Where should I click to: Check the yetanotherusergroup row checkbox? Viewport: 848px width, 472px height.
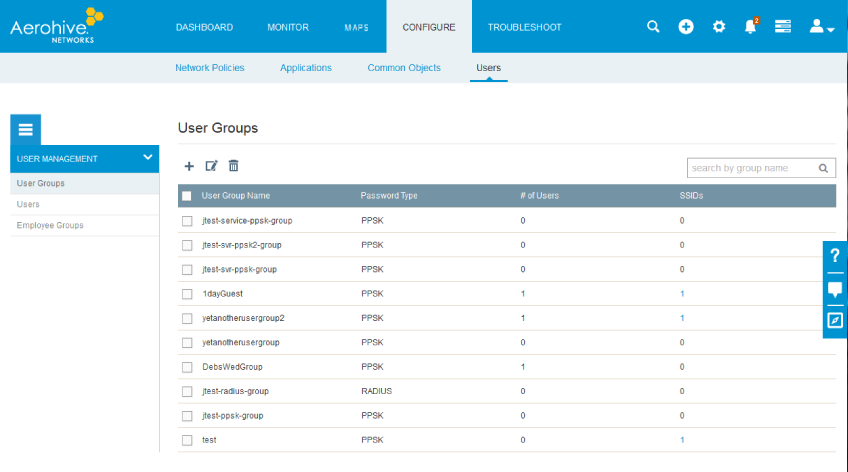click(187, 342)
